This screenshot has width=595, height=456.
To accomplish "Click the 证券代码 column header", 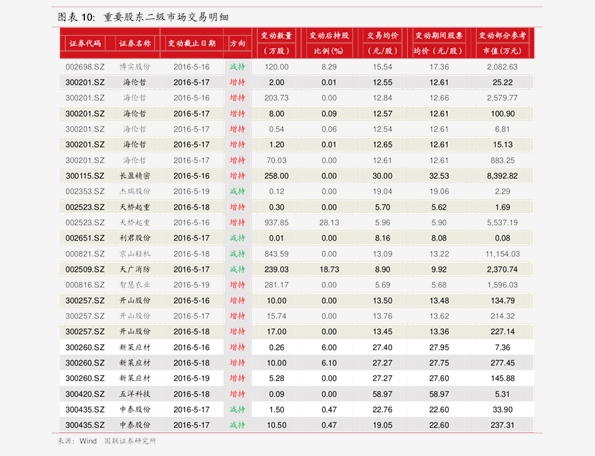I will point(85,43).
